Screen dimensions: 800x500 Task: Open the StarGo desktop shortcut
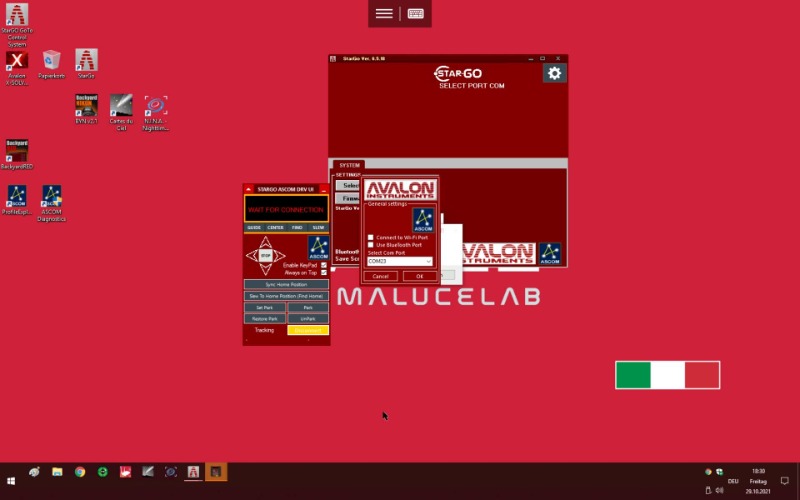pos(86,64)
